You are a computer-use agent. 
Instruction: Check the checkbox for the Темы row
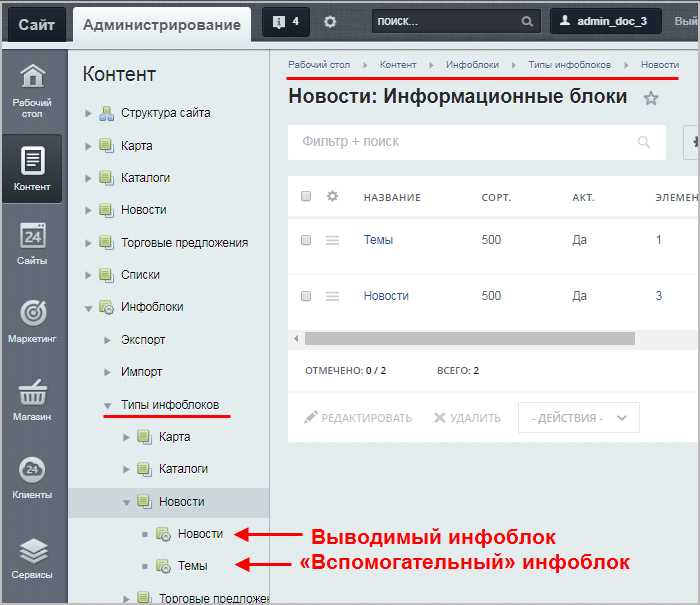(306, 240)
